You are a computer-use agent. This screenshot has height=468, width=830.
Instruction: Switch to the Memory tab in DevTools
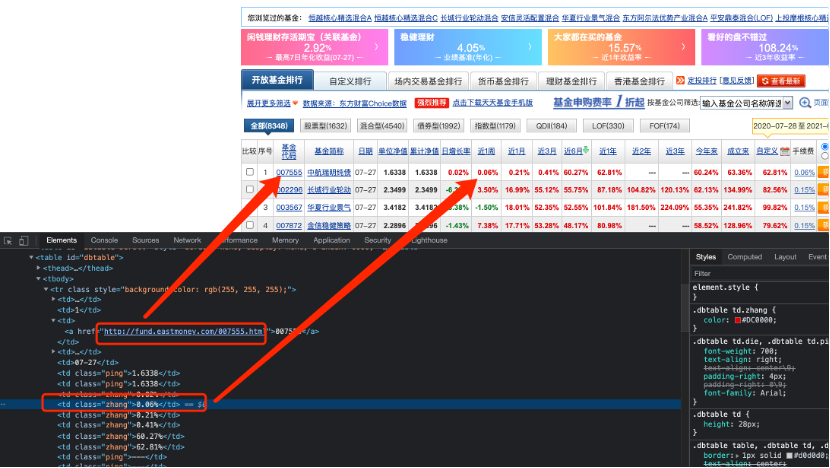tap(285, 240)
